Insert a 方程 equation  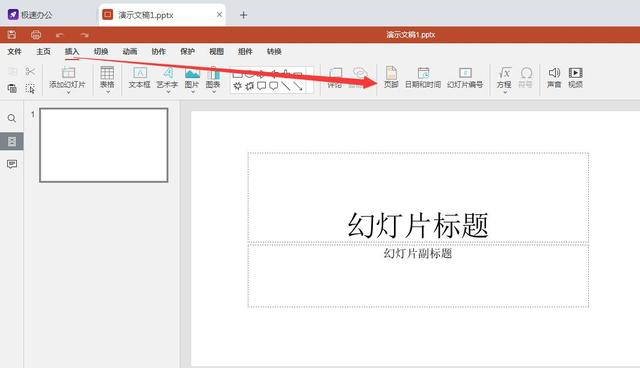tap(504, 78)
